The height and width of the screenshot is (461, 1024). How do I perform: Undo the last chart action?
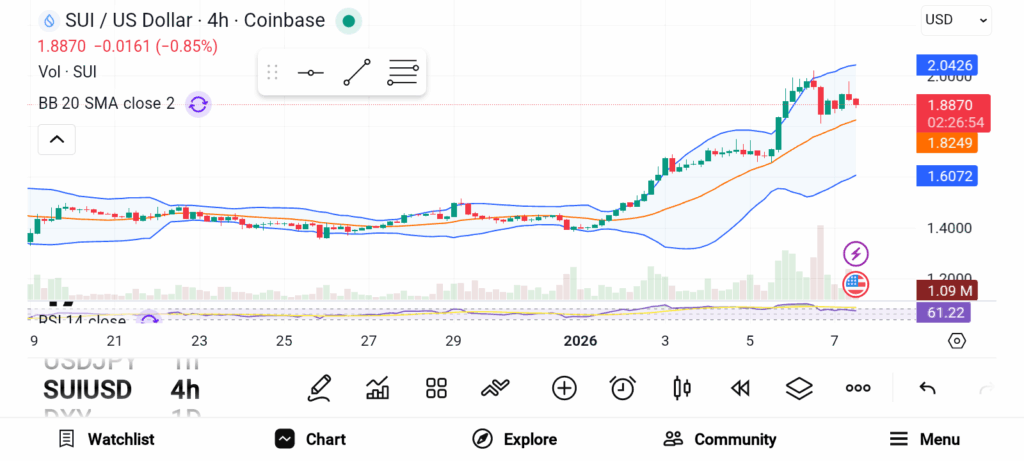[927, 388]
